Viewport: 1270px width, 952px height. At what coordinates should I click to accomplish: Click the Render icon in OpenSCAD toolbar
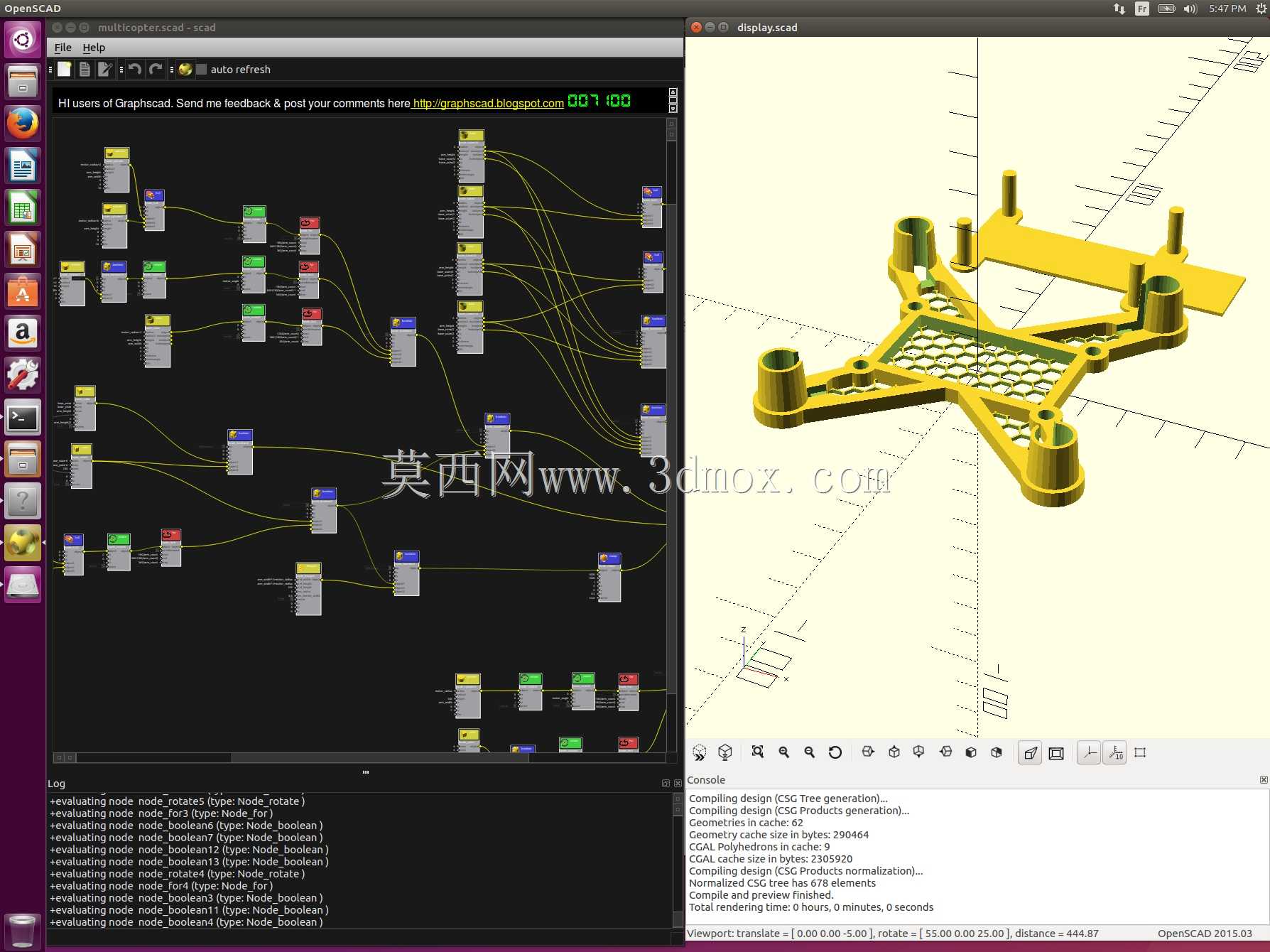point(725,752)
